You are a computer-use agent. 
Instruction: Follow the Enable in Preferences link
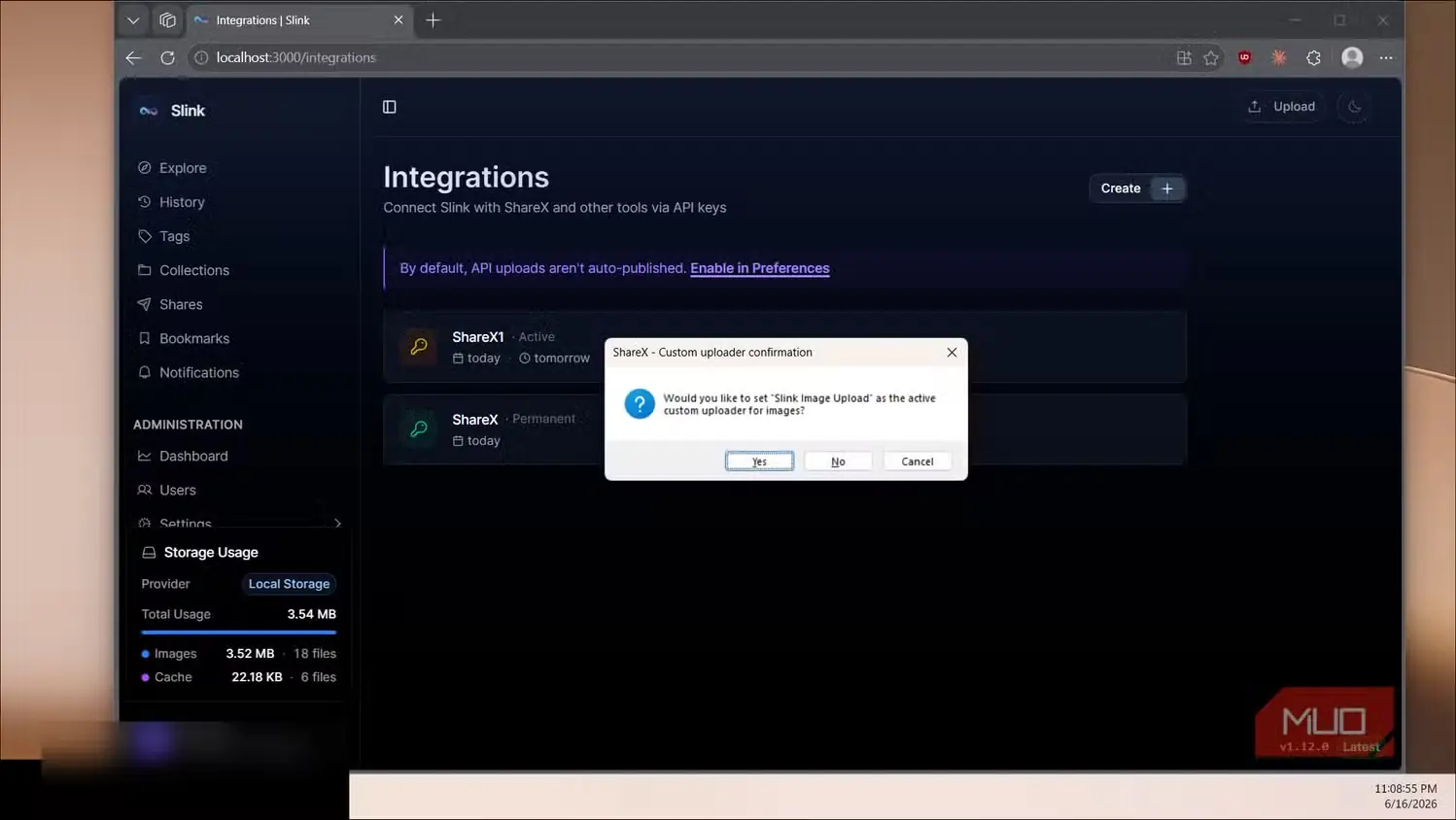(760, 268)
